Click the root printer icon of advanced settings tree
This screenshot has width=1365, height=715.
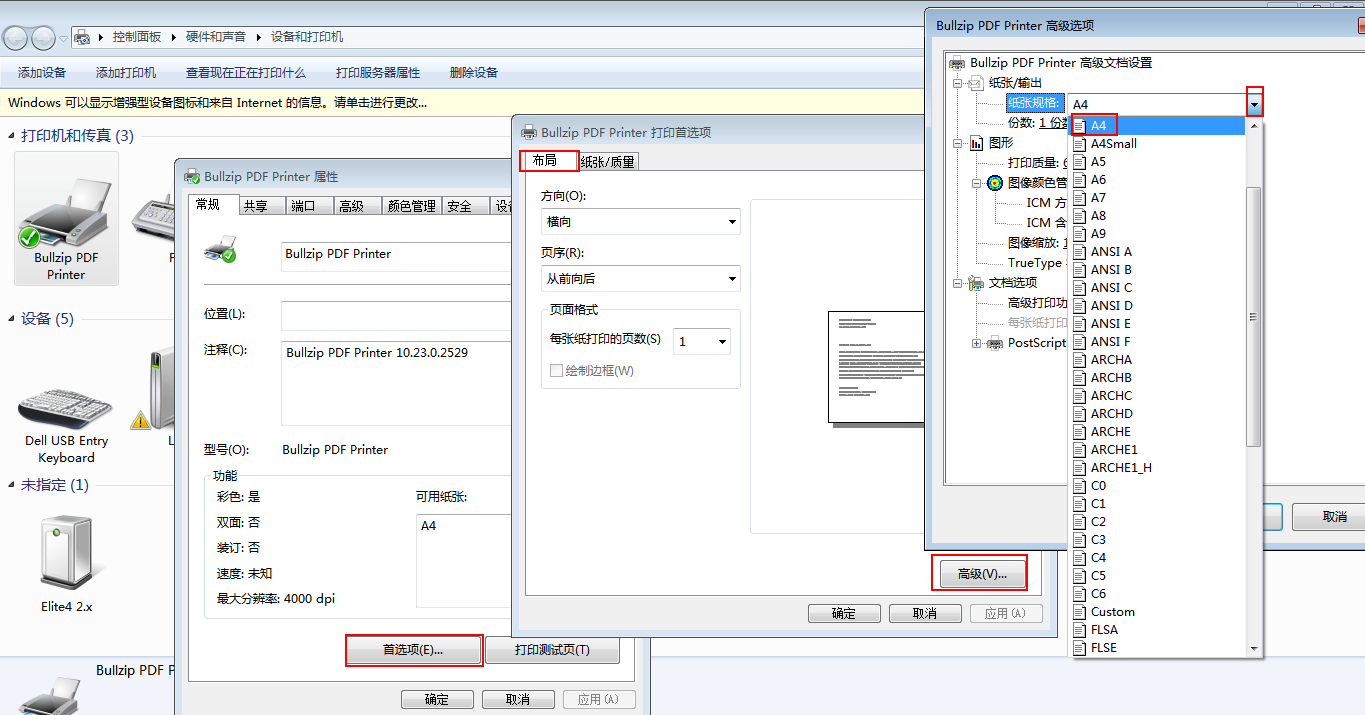(957, 62)
